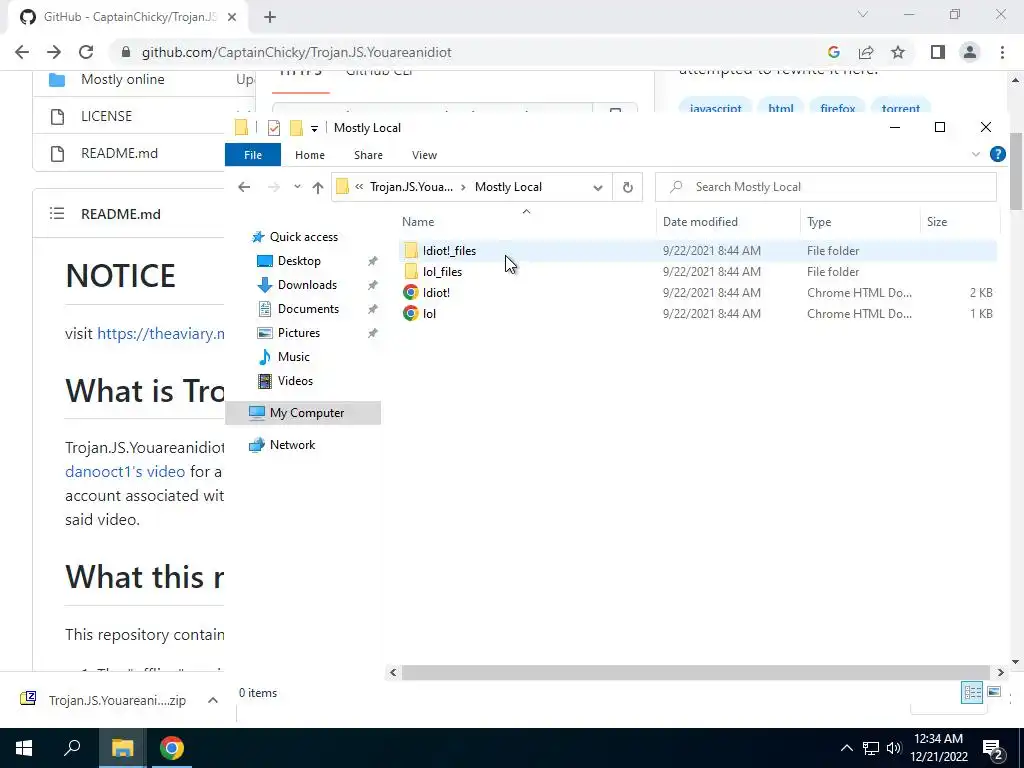Open Desktop in navigation pane
This screenshot has height=768, width=1024.
(x=299, y=261)
